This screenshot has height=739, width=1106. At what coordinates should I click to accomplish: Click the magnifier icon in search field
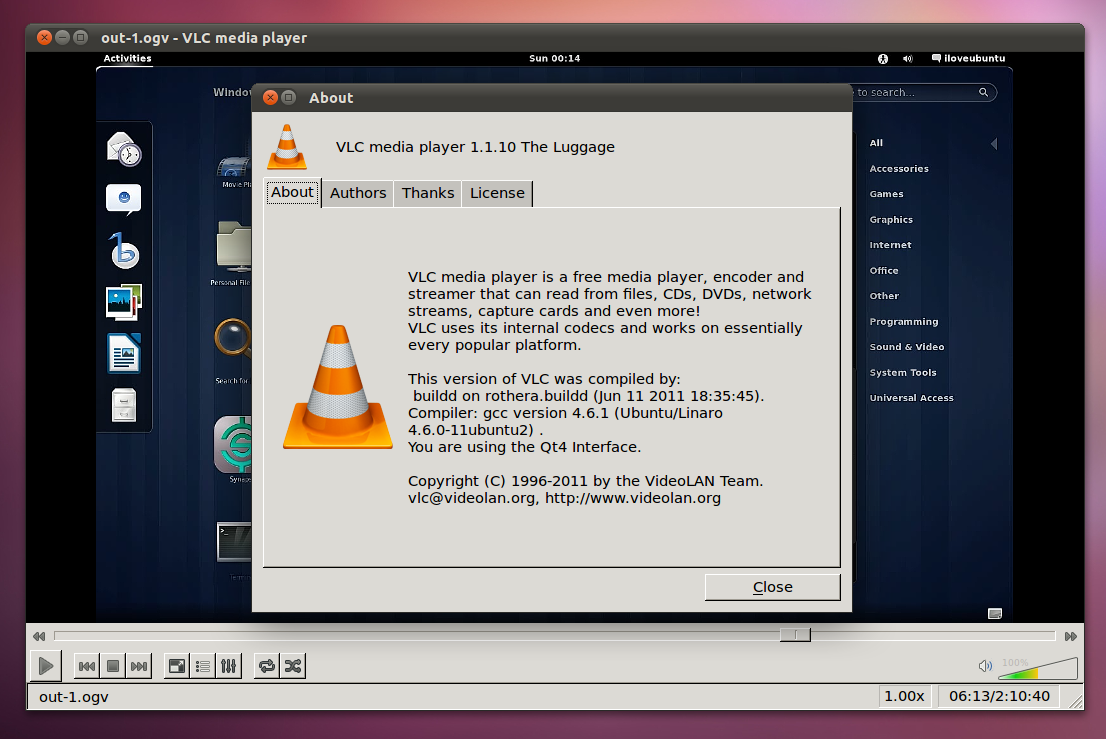pyautogui.click(x=983, y=92)
